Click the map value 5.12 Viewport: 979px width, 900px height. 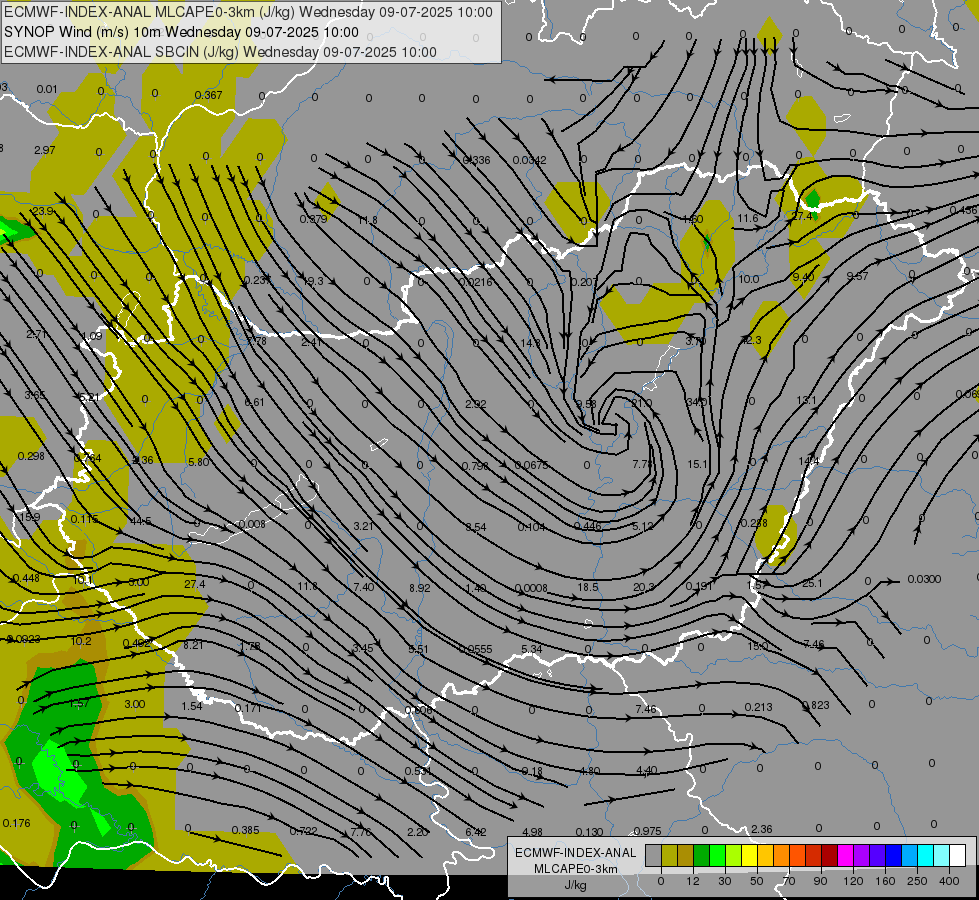click(642, 527)
